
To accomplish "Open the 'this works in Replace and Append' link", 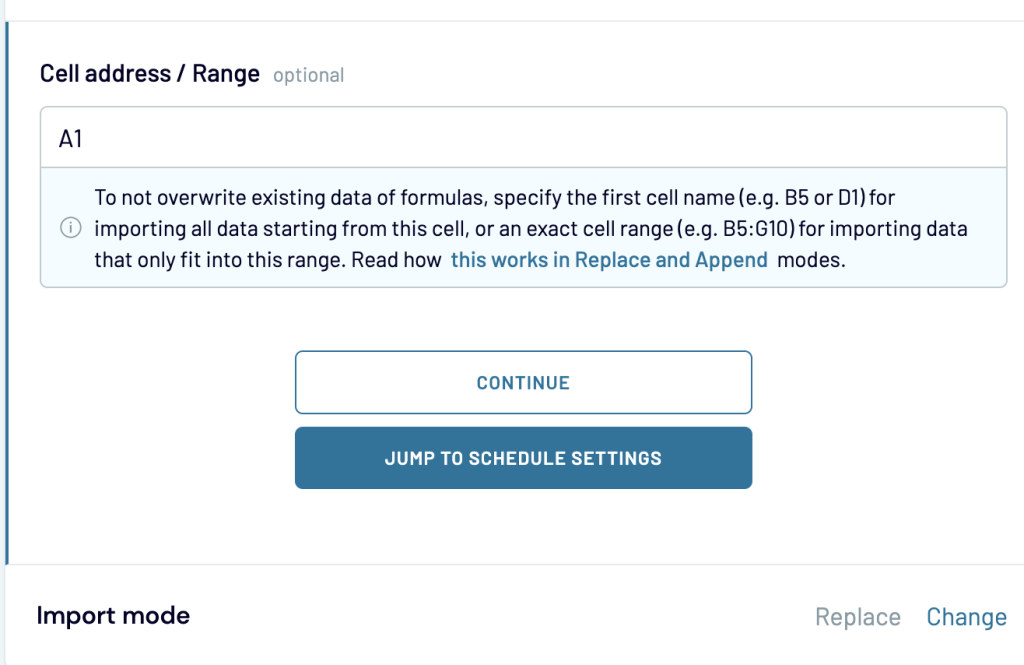I will pyautogui.click(x=609, y=259).
